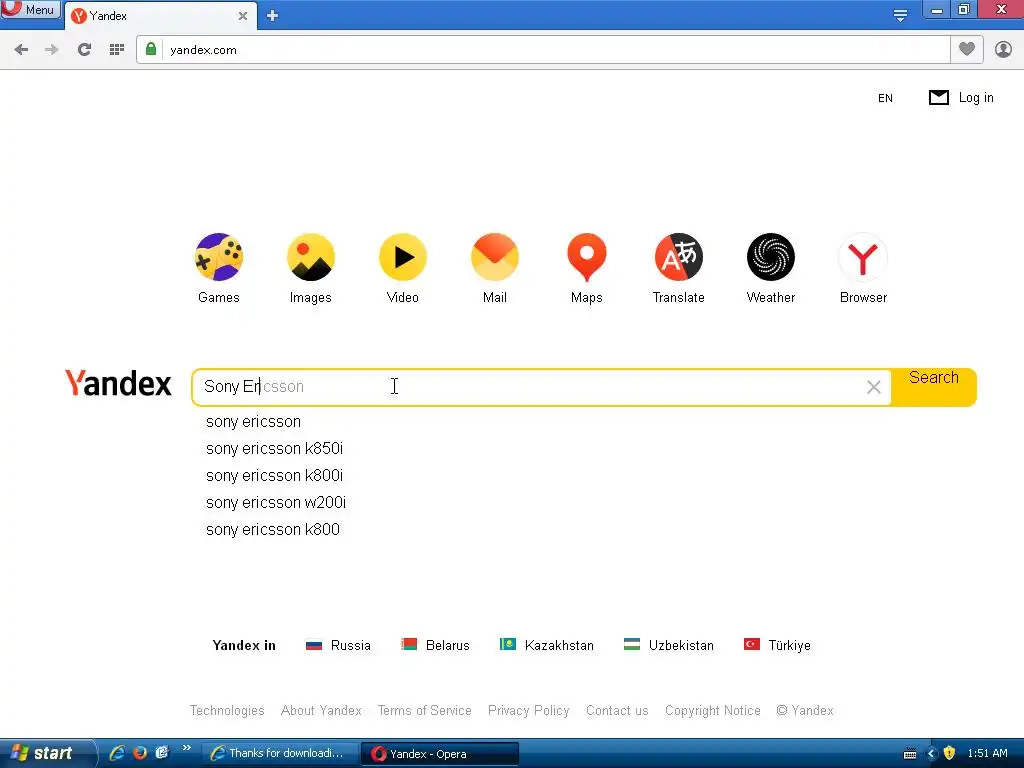
Task: Go back with browser back arrow
Action: (x=21, y=50)
